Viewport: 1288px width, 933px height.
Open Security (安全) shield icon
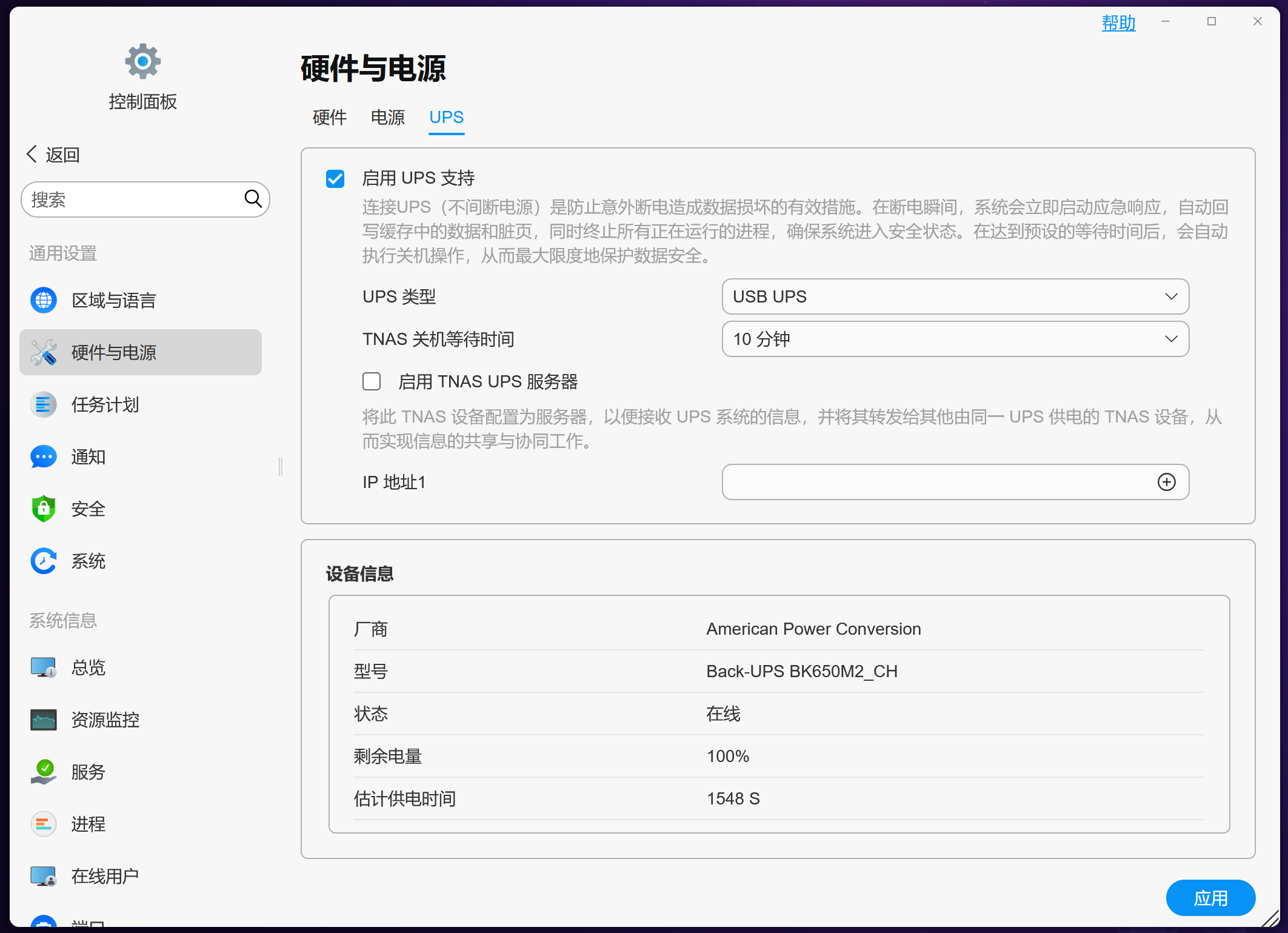click(44, 509)
